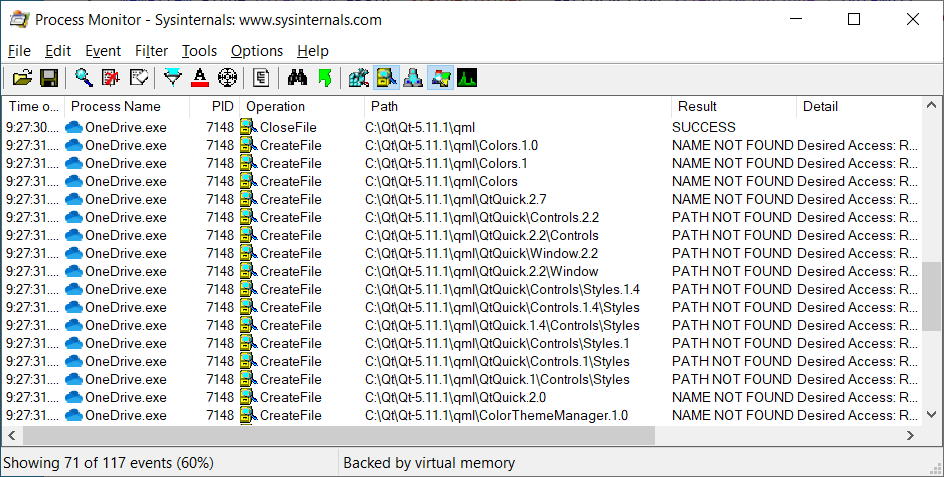This screenshot has height=477, width=944.
Task: Select the row with path ending qml\Colors
Action: point(462,181)
